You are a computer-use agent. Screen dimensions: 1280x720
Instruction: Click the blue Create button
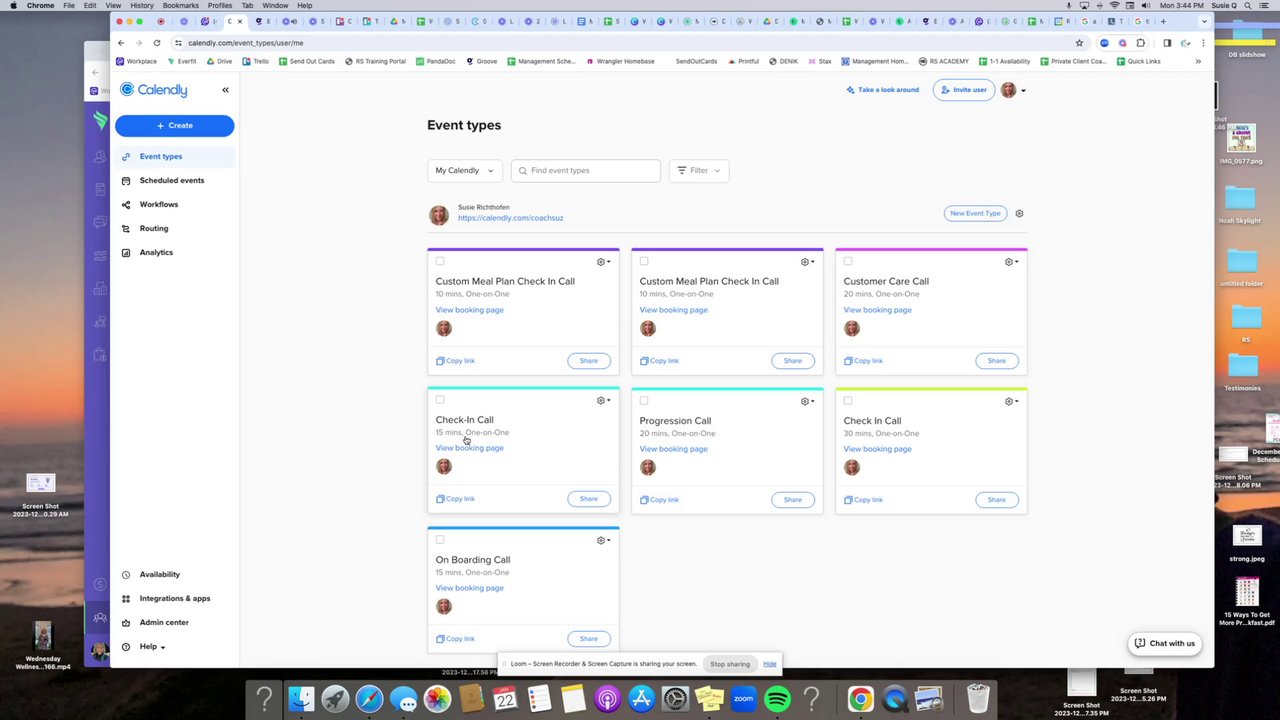click(x=175, y=126)
